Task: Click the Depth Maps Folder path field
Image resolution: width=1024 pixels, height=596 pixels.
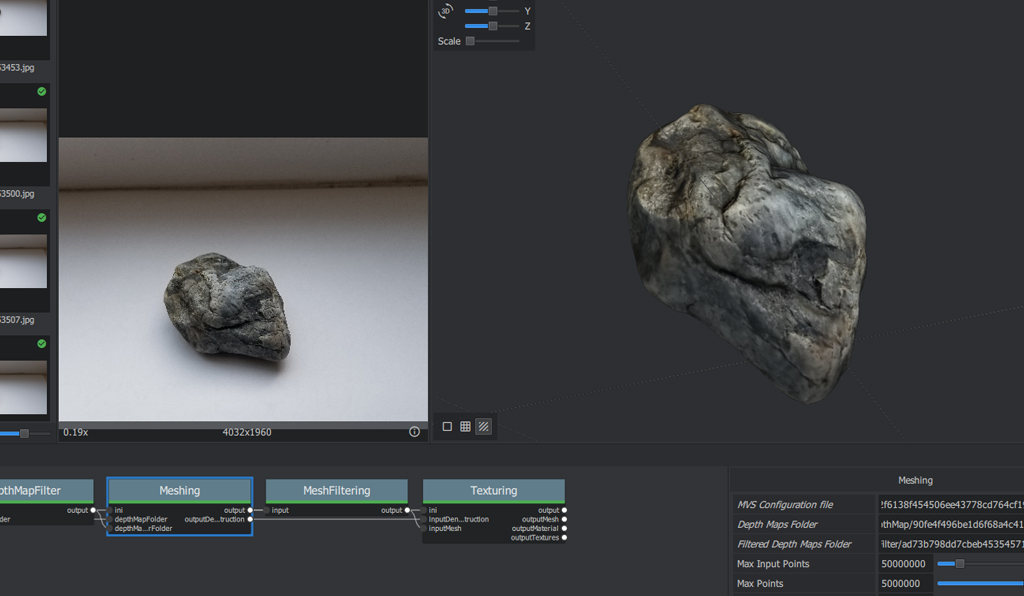Action: (950, 524)
